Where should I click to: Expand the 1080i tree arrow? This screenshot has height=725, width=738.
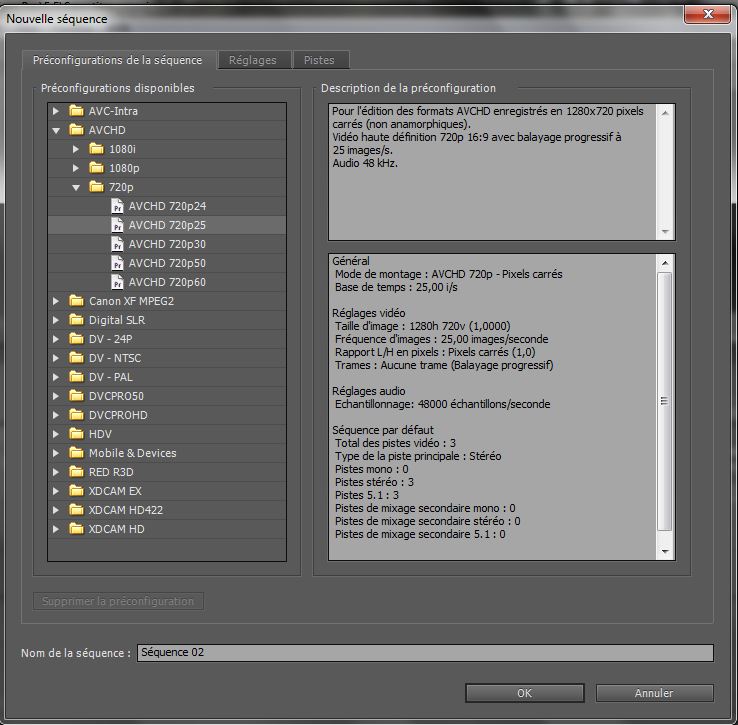pyautogui.click(x=76, y=149)
